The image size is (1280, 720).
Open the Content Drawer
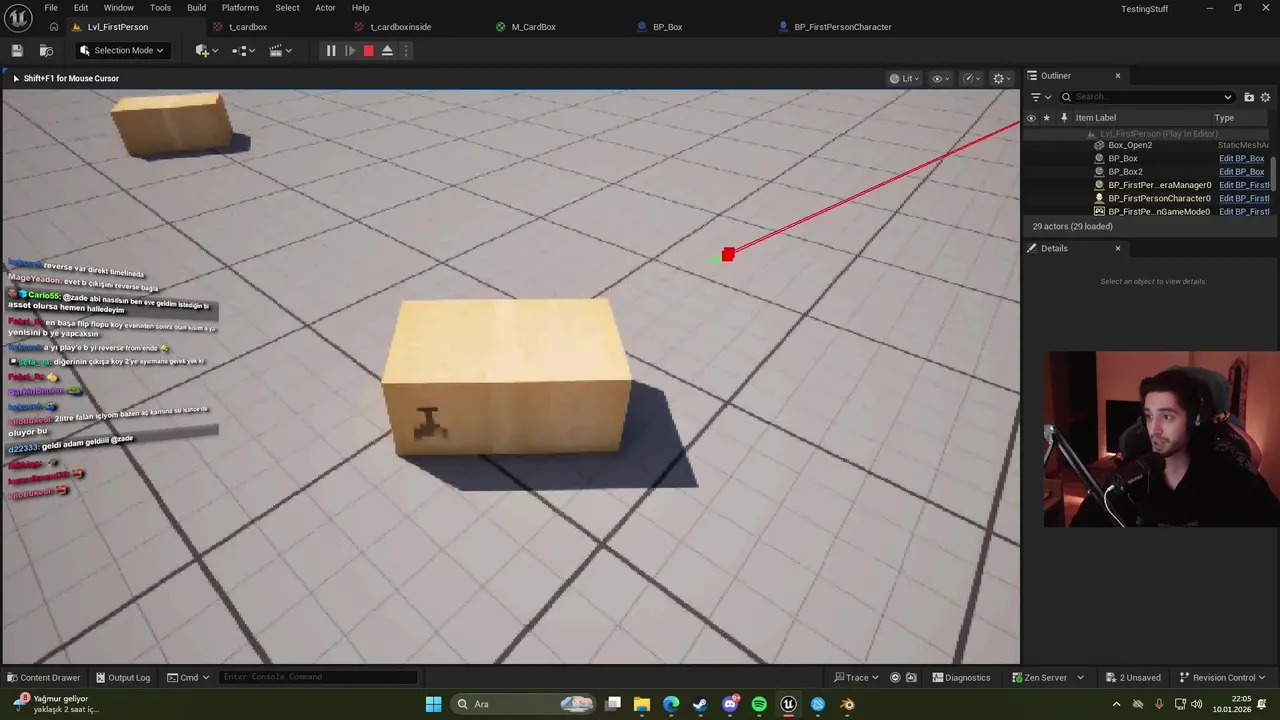pyautogui.click(x=43, y=677)
